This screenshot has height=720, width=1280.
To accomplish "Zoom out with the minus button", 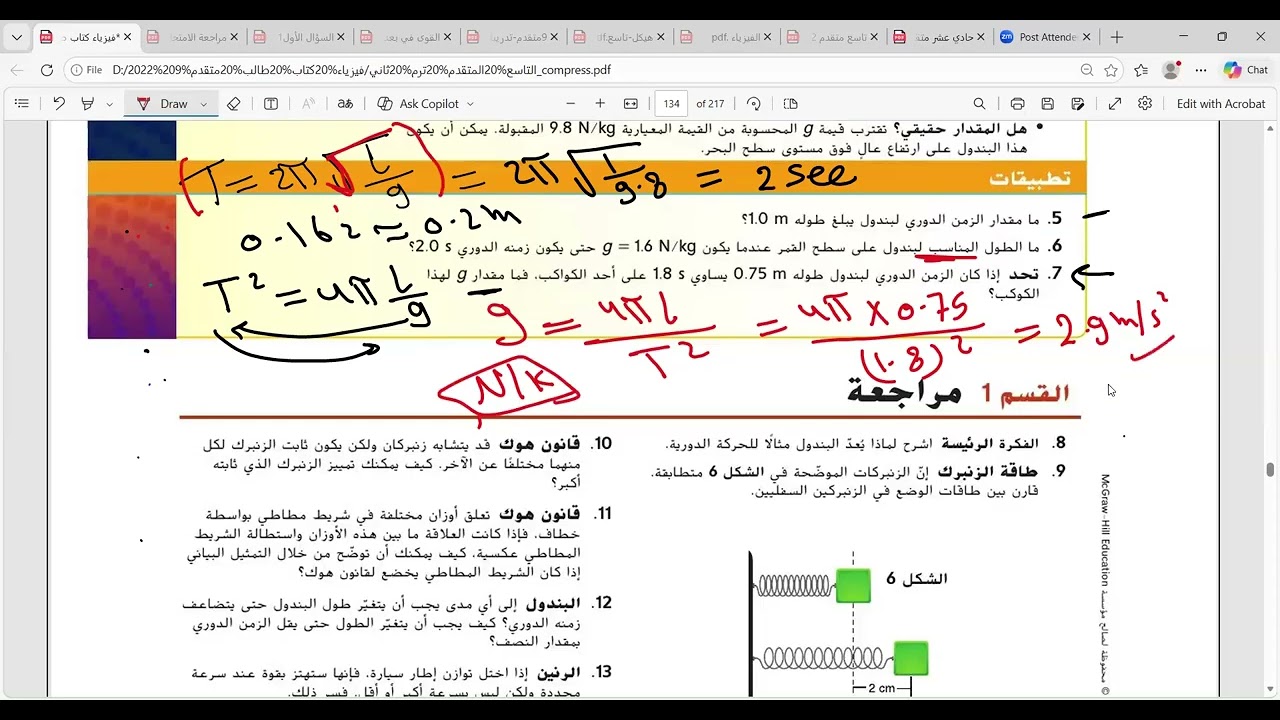I will [x=571, y=103].
